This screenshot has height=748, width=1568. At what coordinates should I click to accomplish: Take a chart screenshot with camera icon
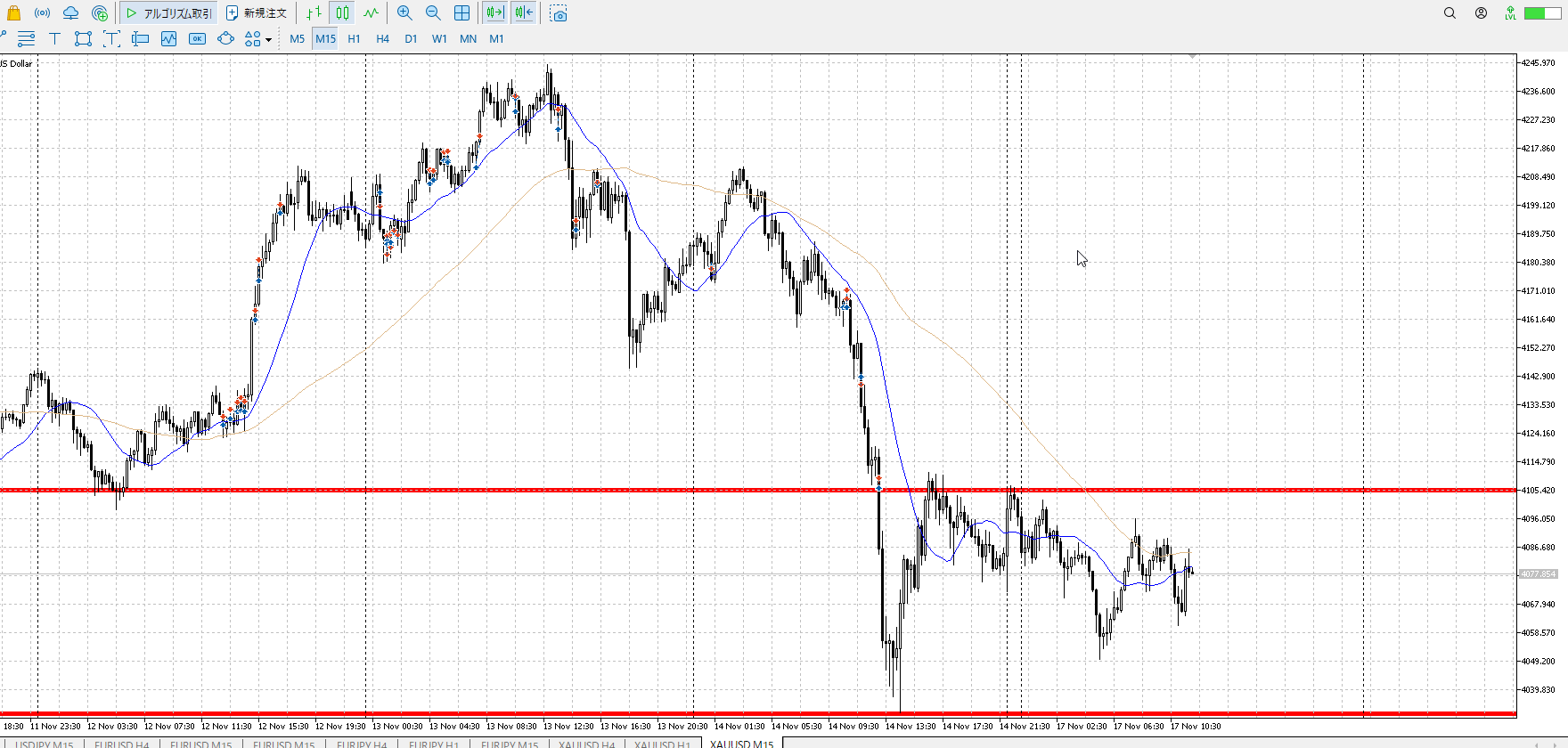[559, 13]
